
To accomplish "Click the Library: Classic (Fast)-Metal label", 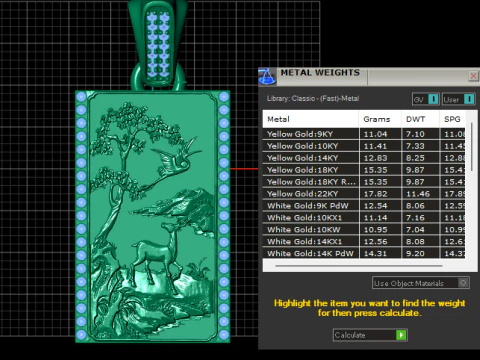I will pos(313,99).
